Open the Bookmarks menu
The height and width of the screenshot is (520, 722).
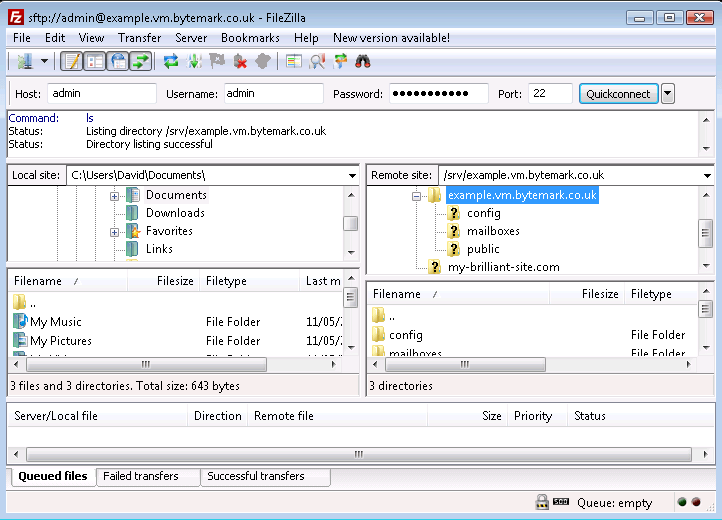point(250,38)
